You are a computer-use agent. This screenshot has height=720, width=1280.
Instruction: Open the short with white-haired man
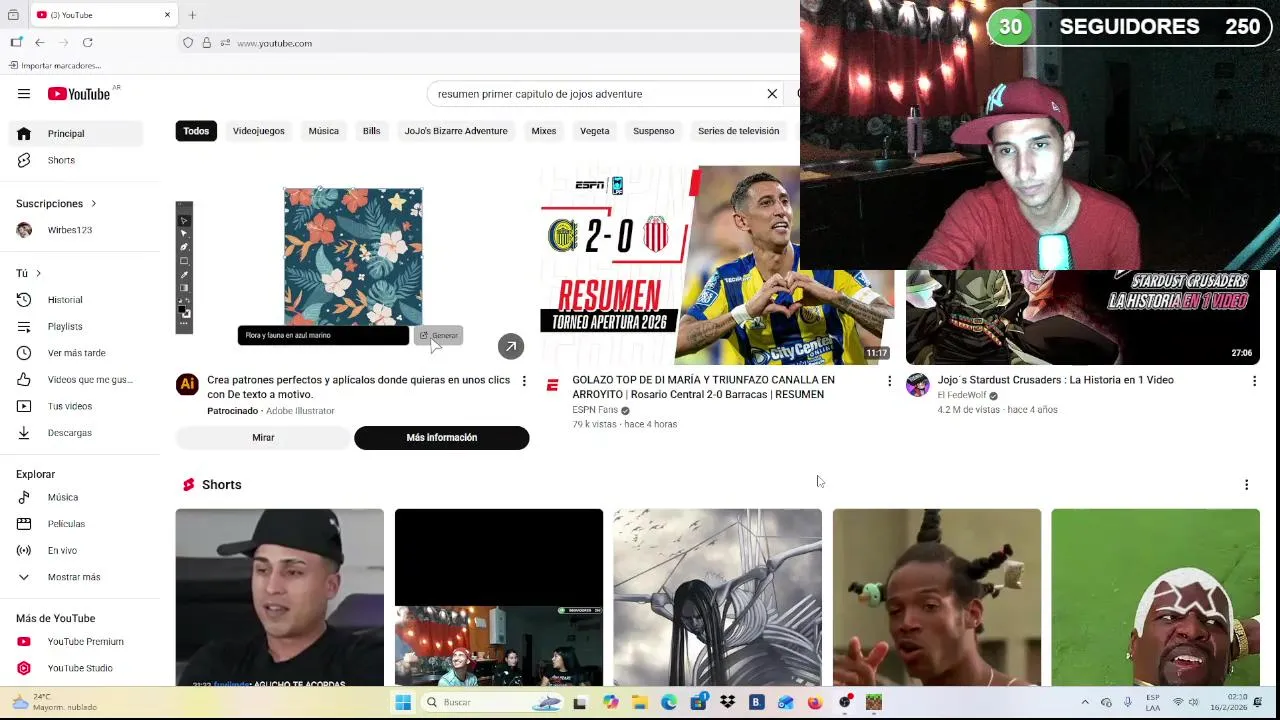pos(1155,598)
